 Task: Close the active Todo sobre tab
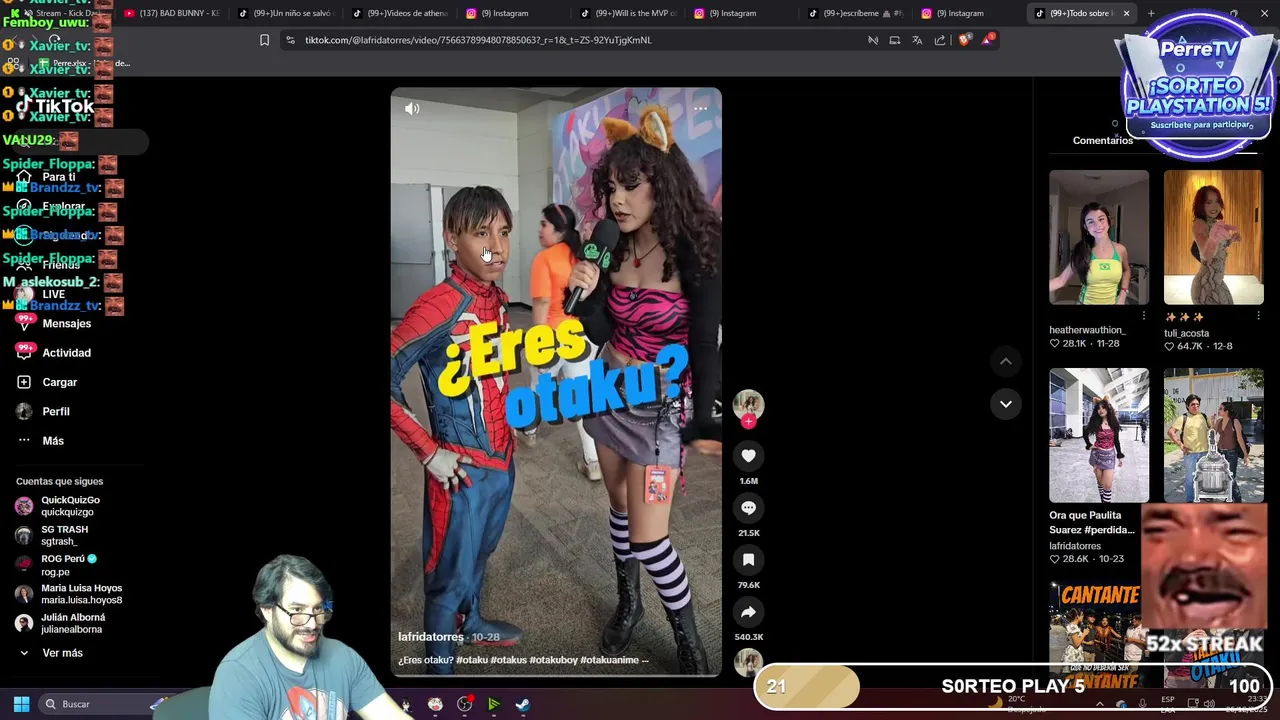click(1126, 13)
